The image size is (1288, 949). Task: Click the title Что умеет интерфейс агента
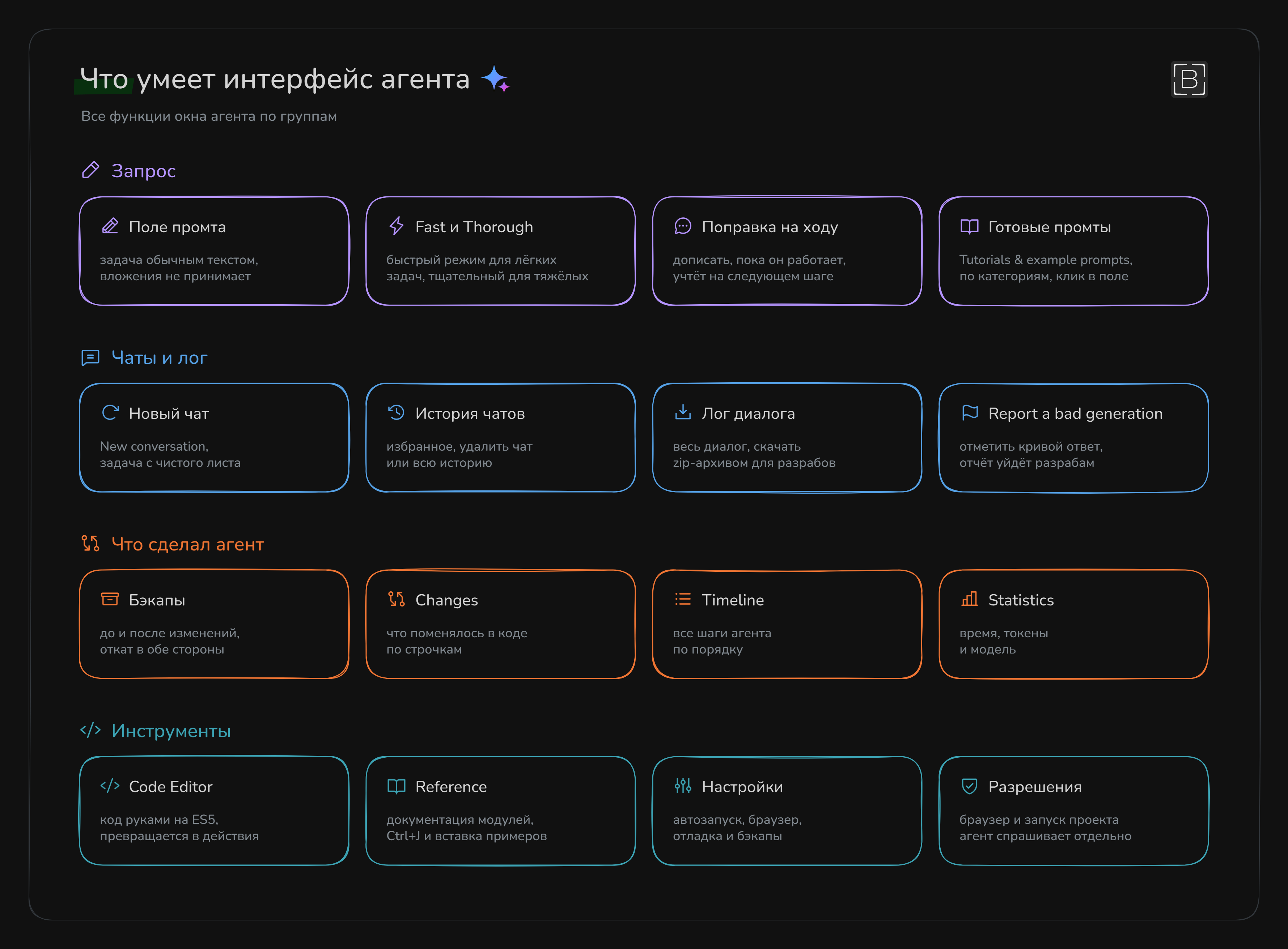(x=275, y=79)
